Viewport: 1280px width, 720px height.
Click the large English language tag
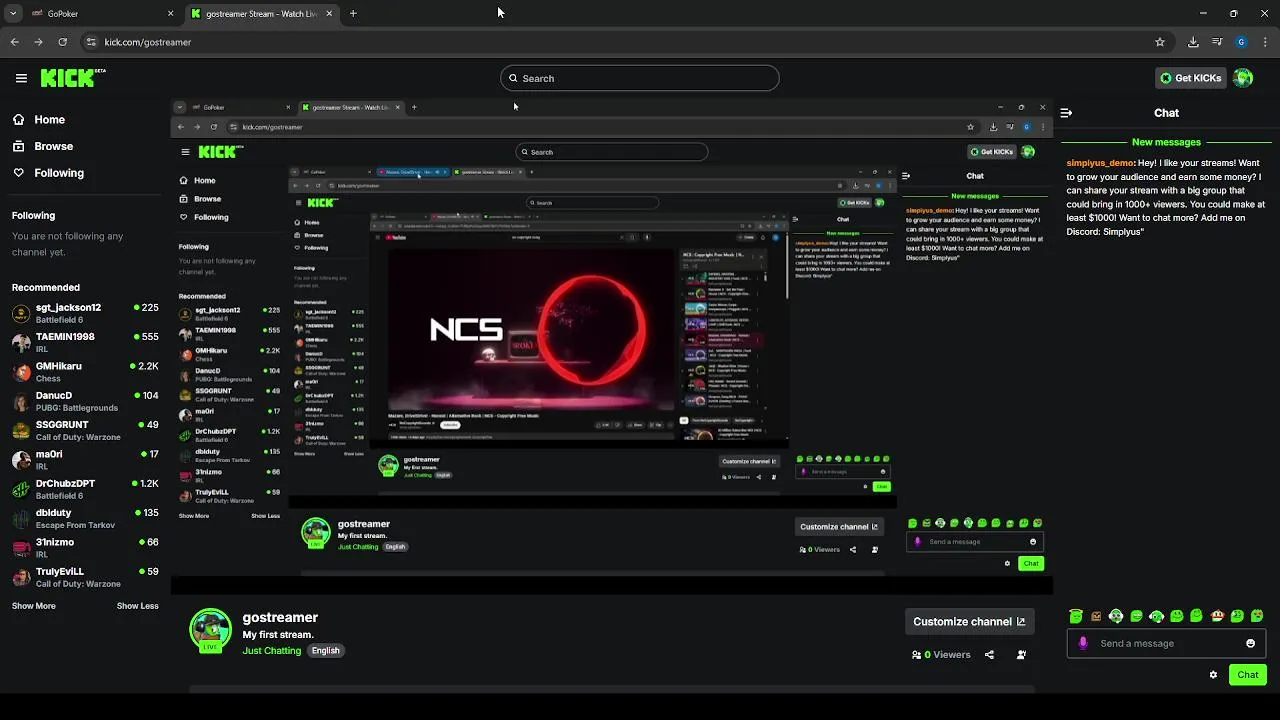[325, 650]
